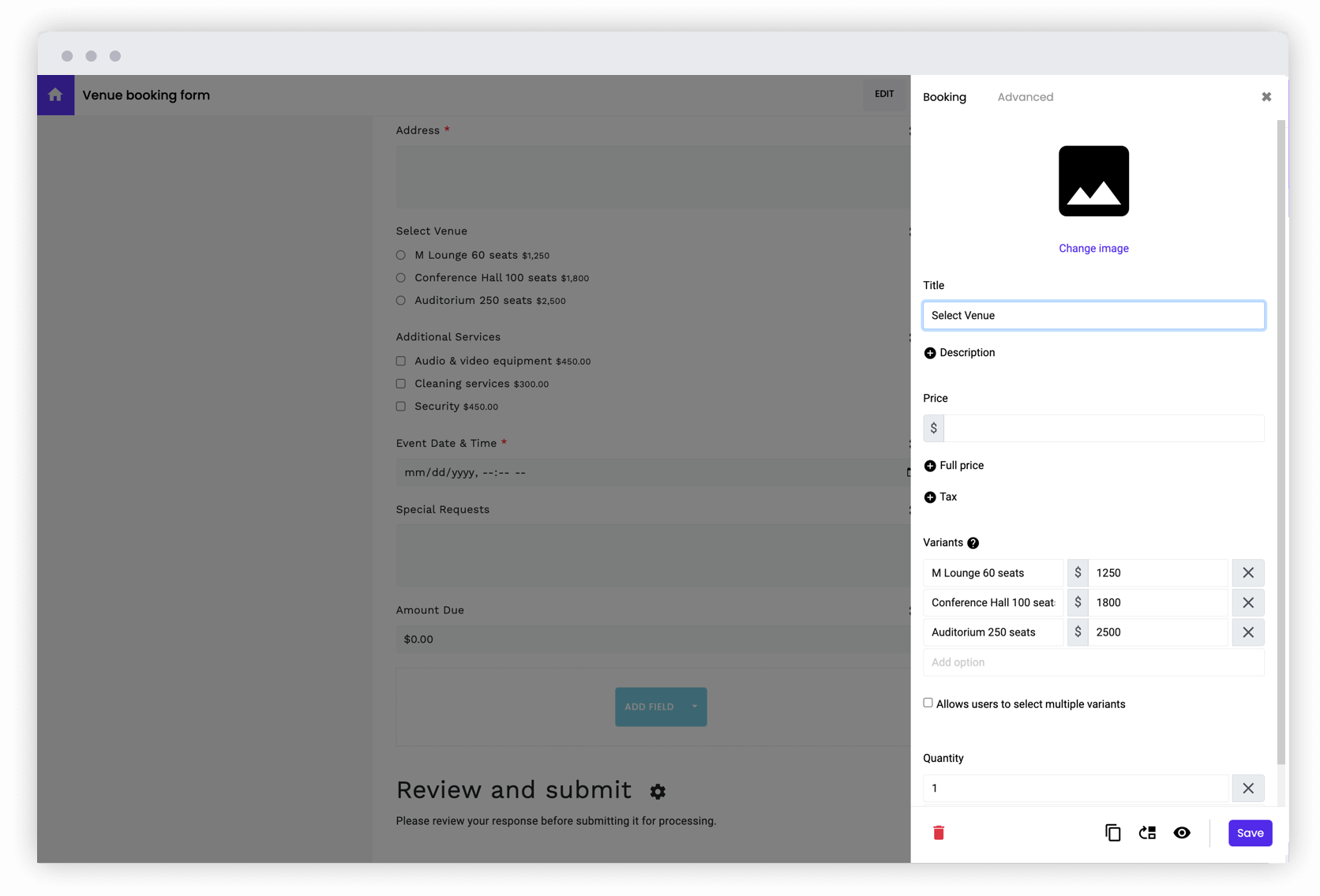Image resolution: width=1320 pixels, height=896 pixels.
Task: Expand the Description section
Action: point(929,353)
